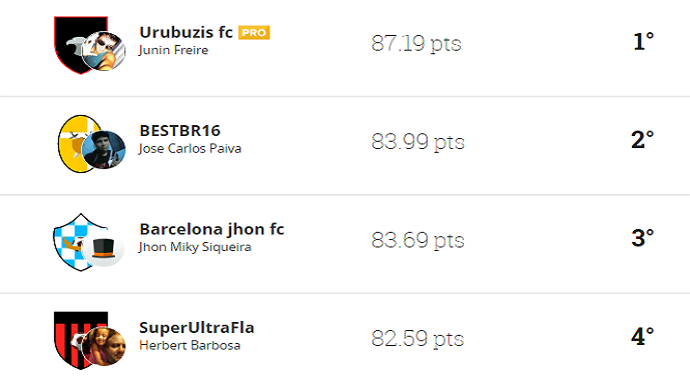This screenshot has height=390, width=690.
Task: Open the SuperUltraFla team name
Action: 197,328
